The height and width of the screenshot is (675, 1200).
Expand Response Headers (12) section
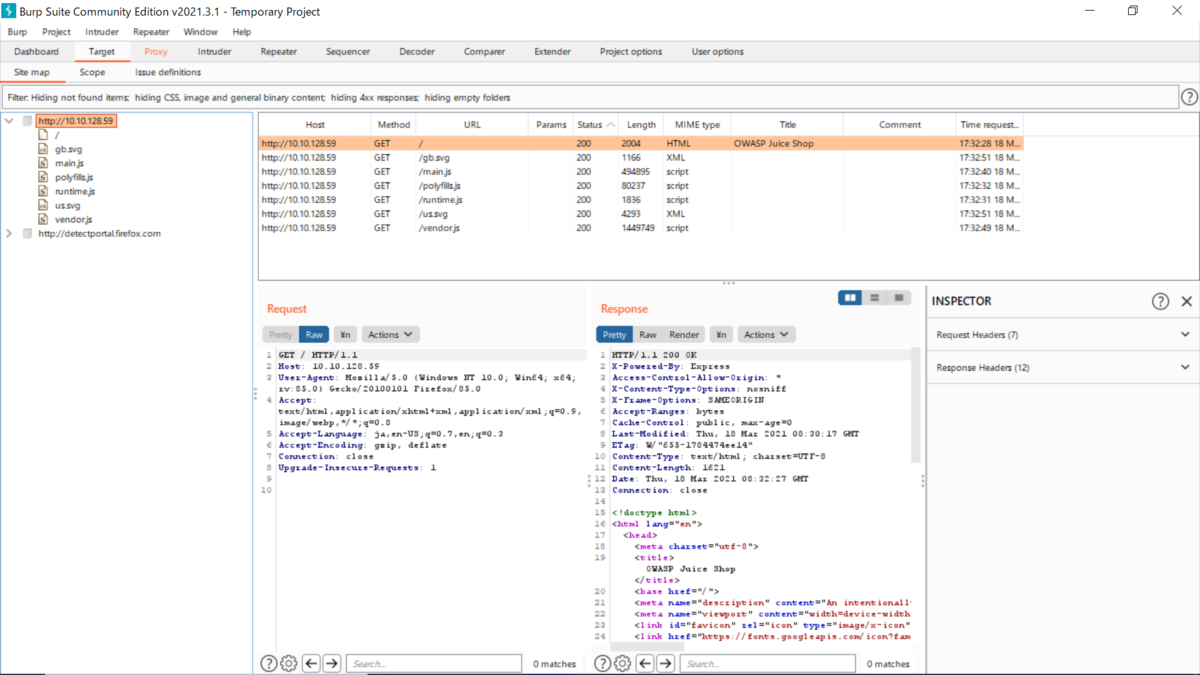coord(1063,368)
